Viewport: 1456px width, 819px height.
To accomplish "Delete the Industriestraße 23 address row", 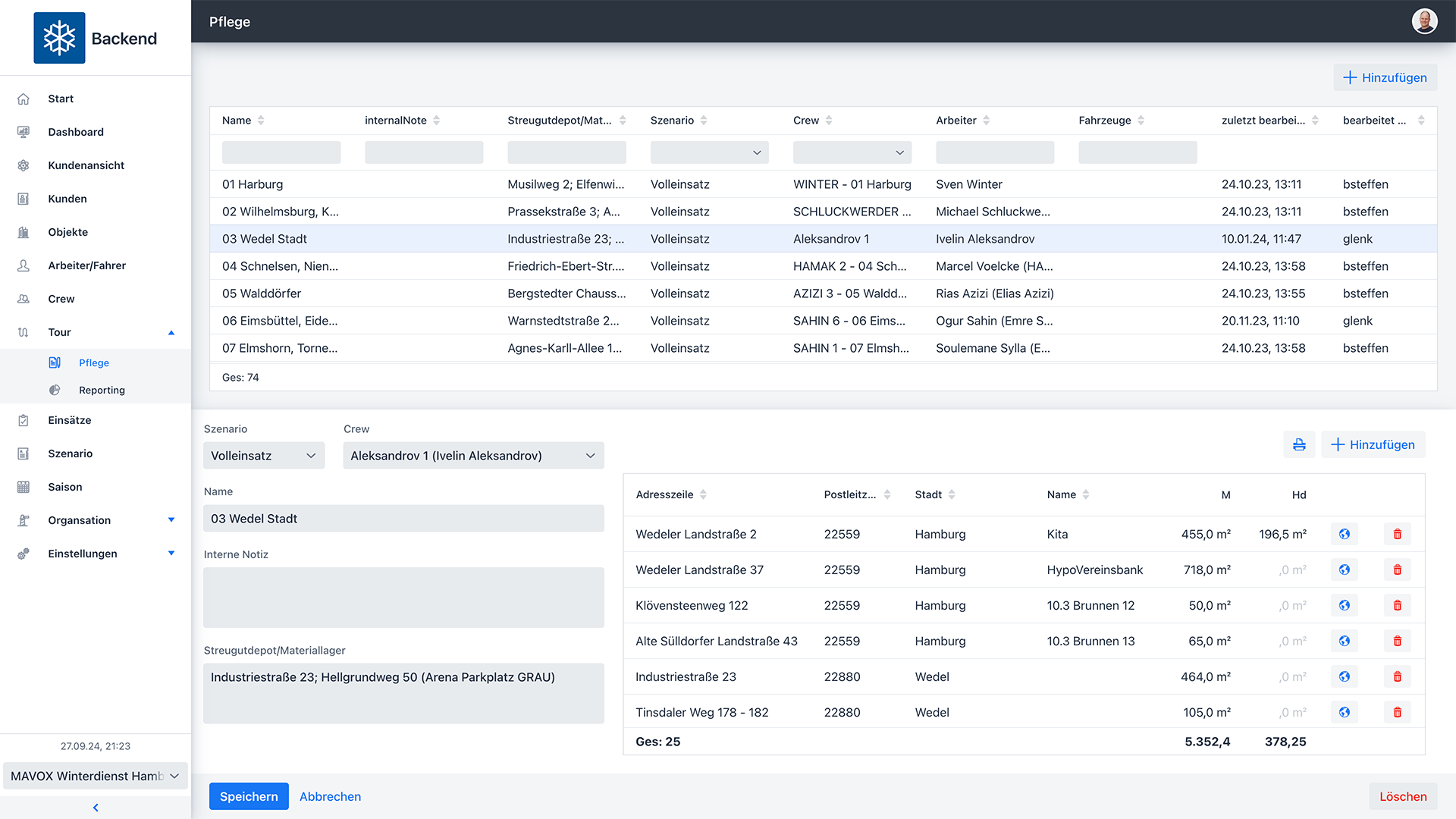I will click(1397, 676).
